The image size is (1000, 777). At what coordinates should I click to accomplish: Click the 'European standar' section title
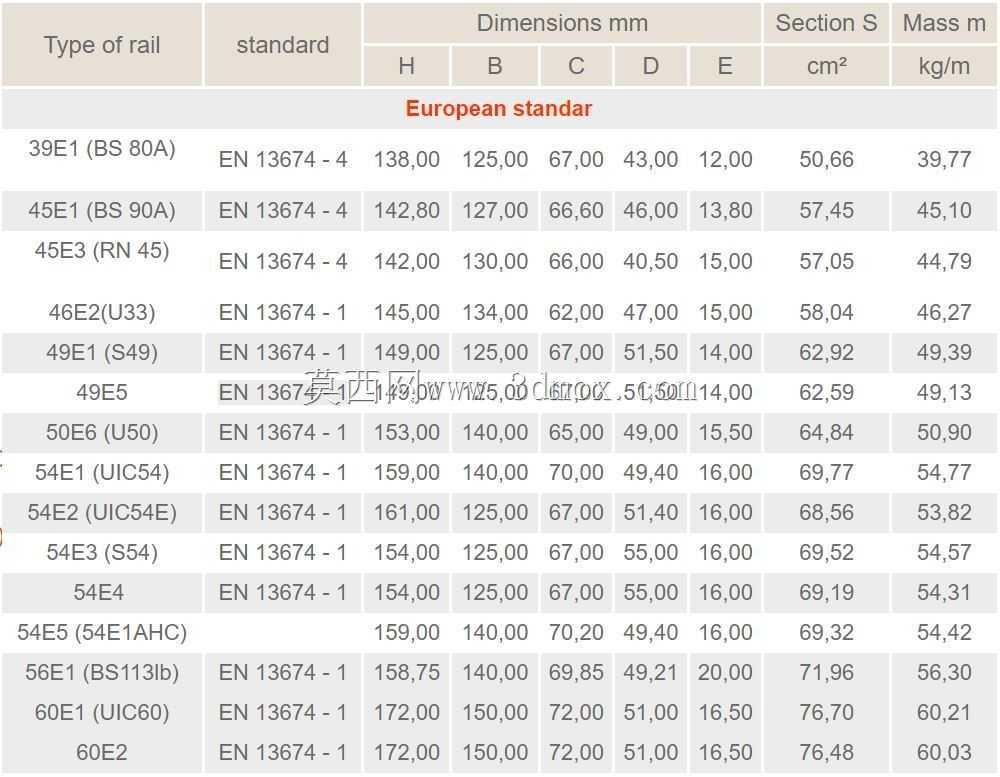coord(499,108)
